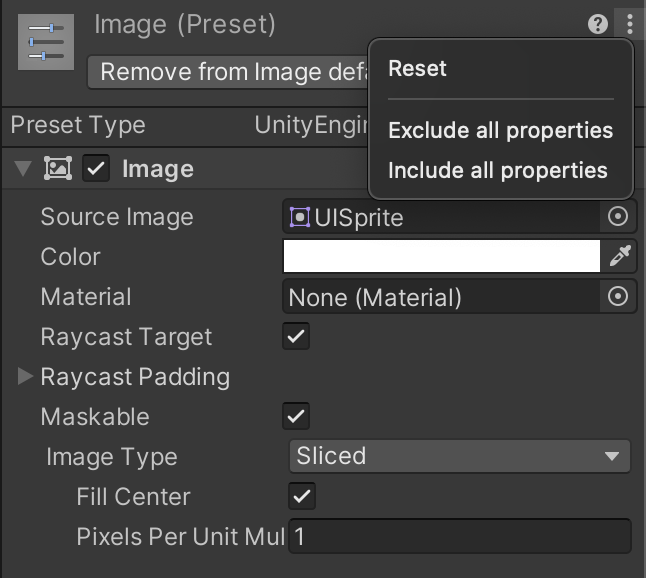
Task: Click the Color eyedropper tool
Action: click(620, 256)
